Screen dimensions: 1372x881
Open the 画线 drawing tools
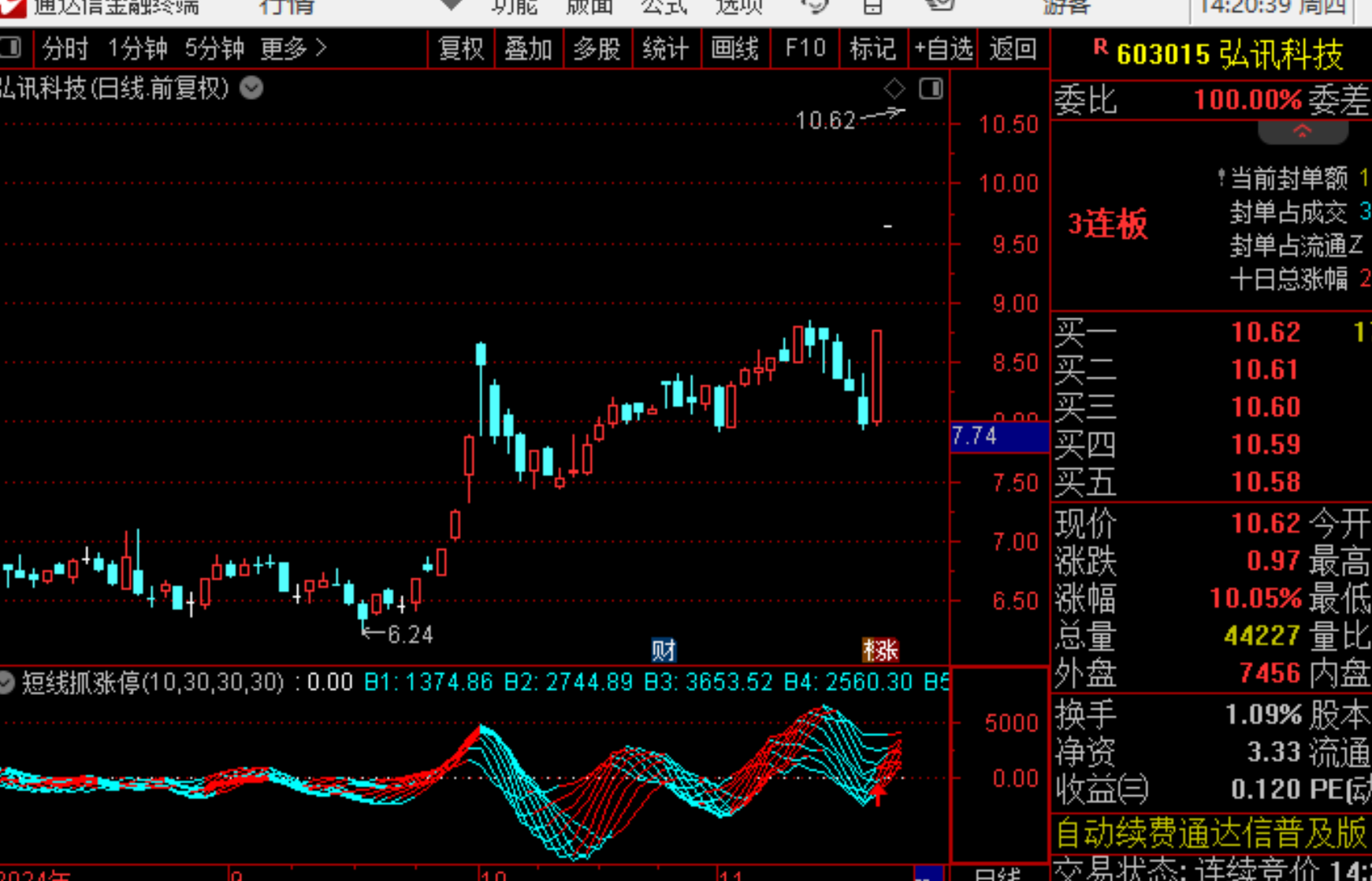[x=734, y=49]
